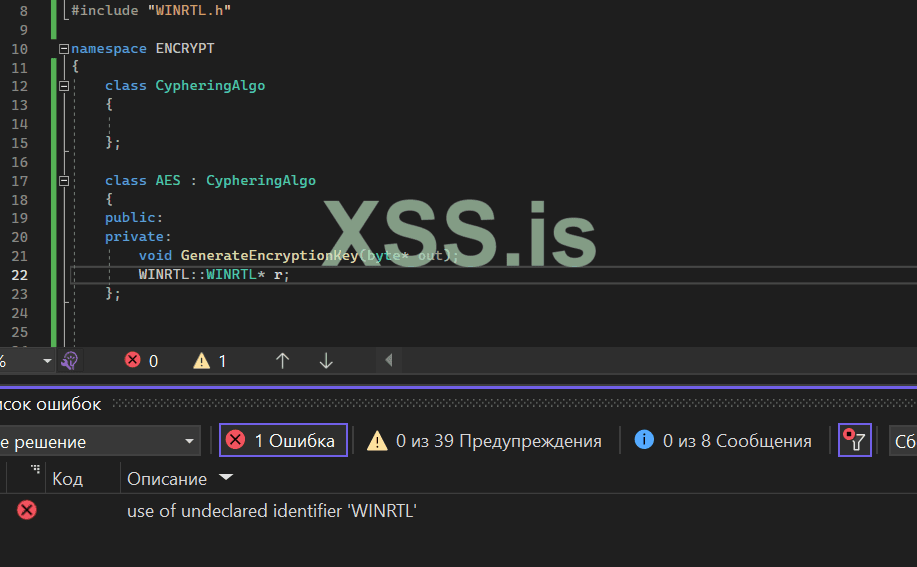Click the IntelliCode health indicator icon

pyautogui.click(x=69, y=361)
